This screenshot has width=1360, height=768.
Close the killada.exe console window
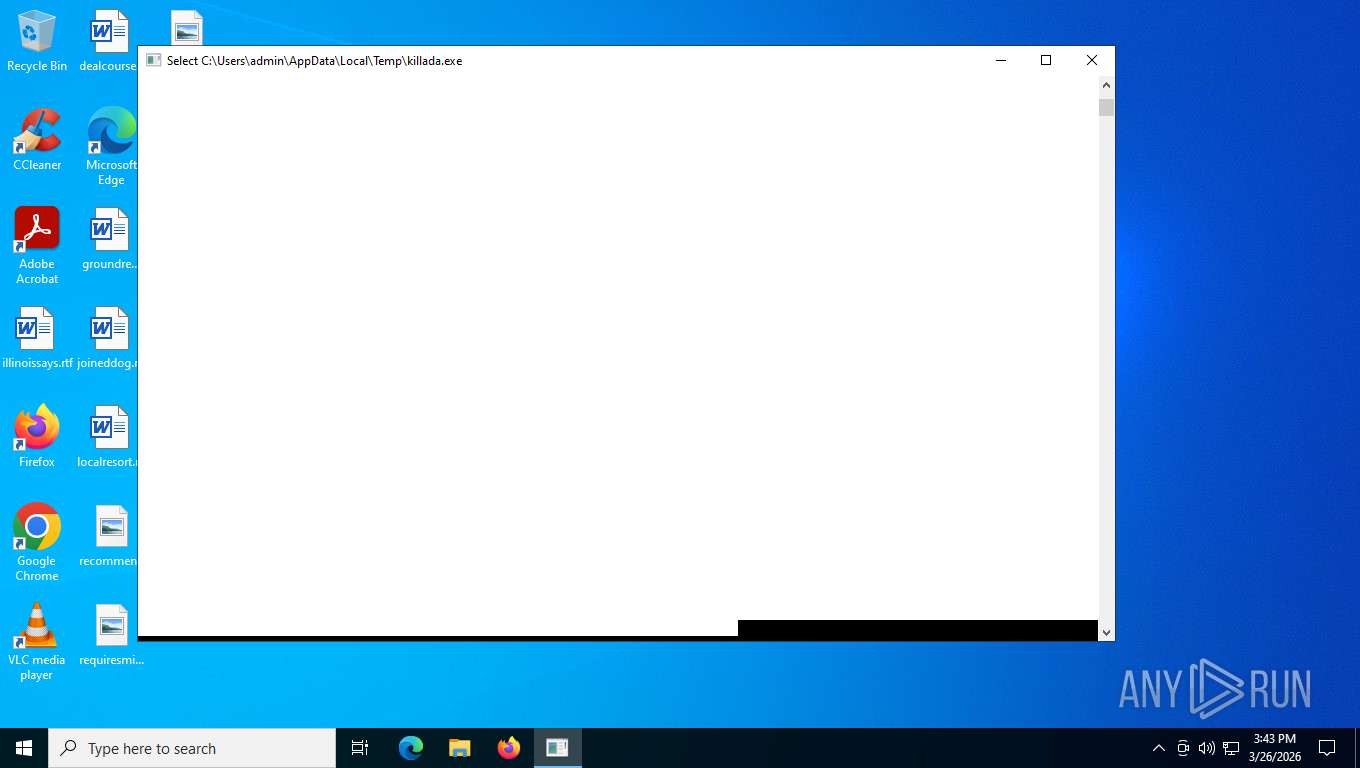click(x=1092, y=60)
